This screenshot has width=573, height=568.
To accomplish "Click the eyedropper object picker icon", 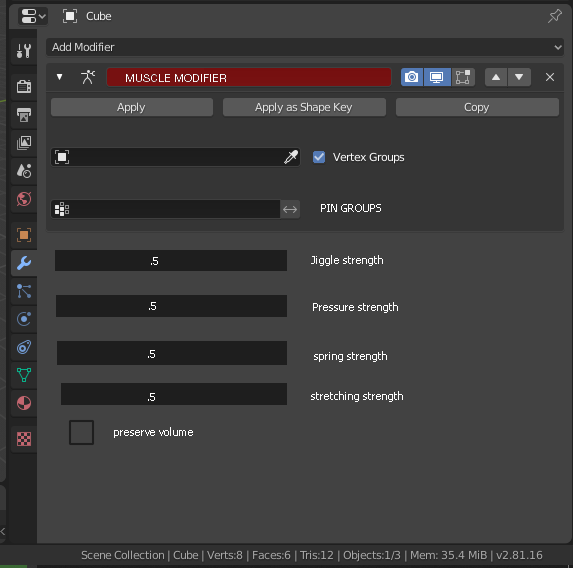I will tap(291, 157).
